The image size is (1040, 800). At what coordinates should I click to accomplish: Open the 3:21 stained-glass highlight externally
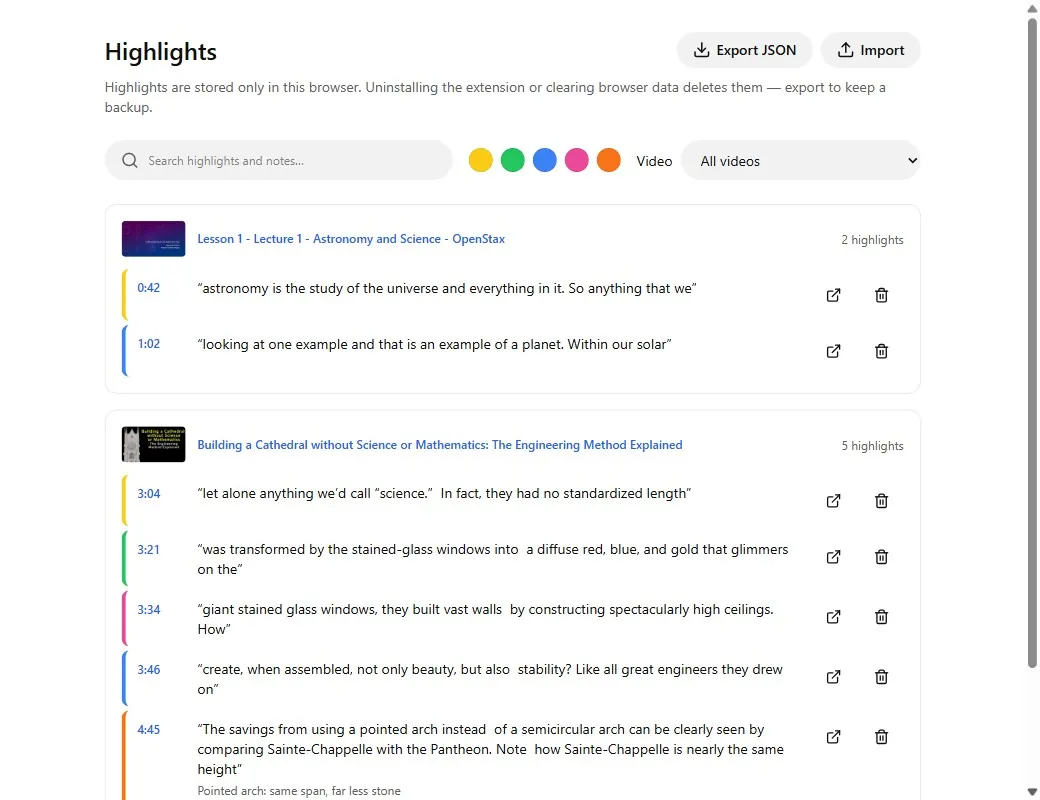pyautogui.click(x=834, y=557)
